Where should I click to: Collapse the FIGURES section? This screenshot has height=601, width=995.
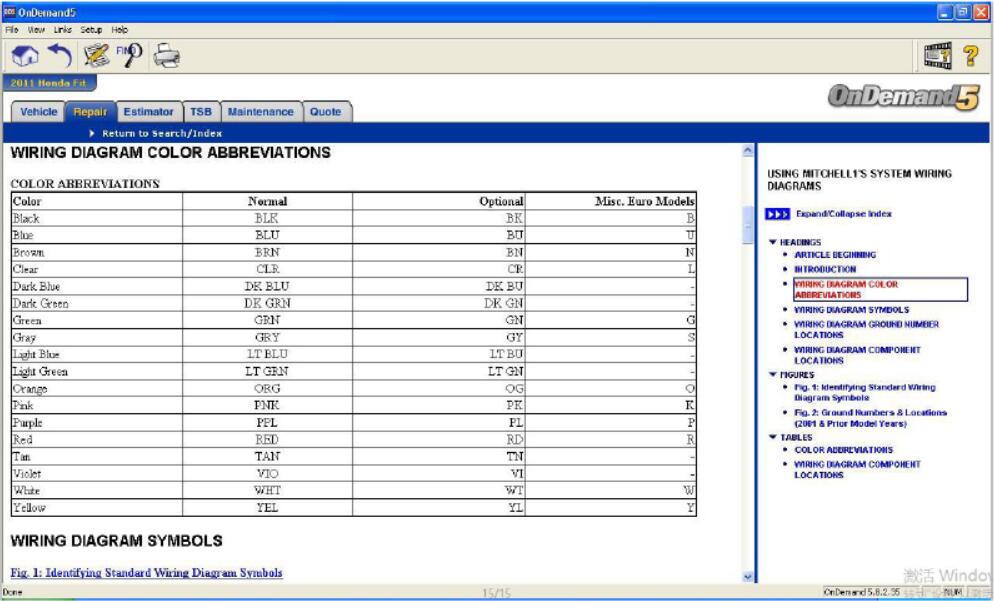772,375
